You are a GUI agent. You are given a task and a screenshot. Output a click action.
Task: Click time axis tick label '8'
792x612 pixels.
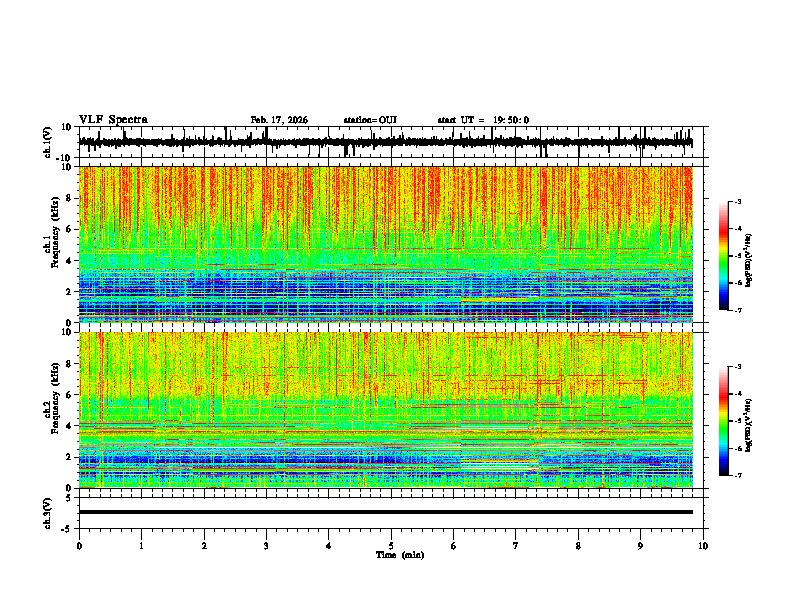pyautogui.click(x=578, y=546)
